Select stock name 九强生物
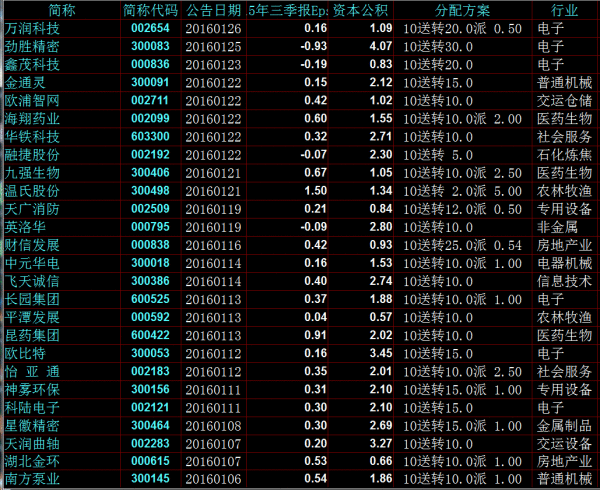 pos(32,173)
